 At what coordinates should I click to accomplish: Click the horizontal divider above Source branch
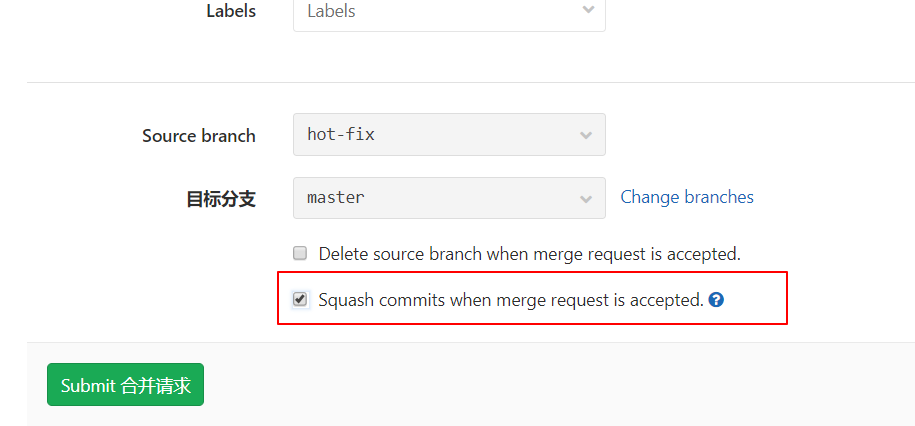point(470,82)
